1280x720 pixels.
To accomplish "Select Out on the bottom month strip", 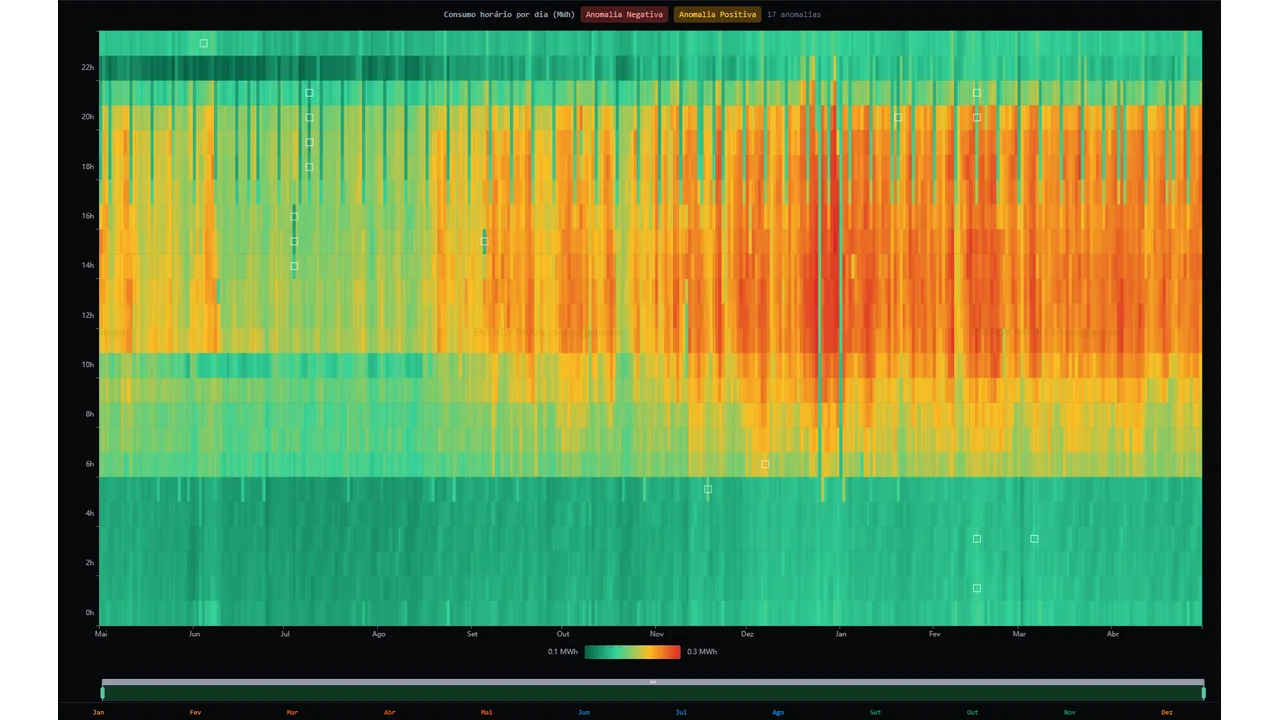I will click(x=972, y=712).
